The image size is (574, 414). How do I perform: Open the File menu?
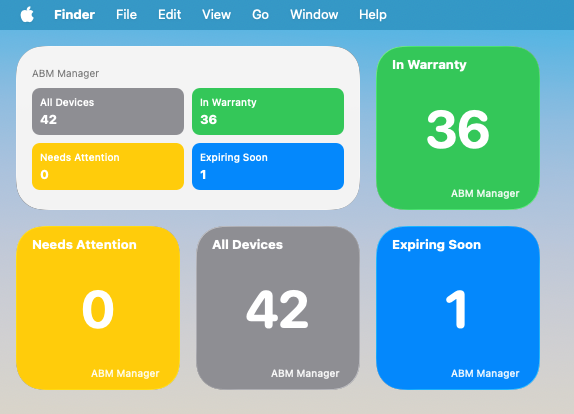tap(126, 15)
